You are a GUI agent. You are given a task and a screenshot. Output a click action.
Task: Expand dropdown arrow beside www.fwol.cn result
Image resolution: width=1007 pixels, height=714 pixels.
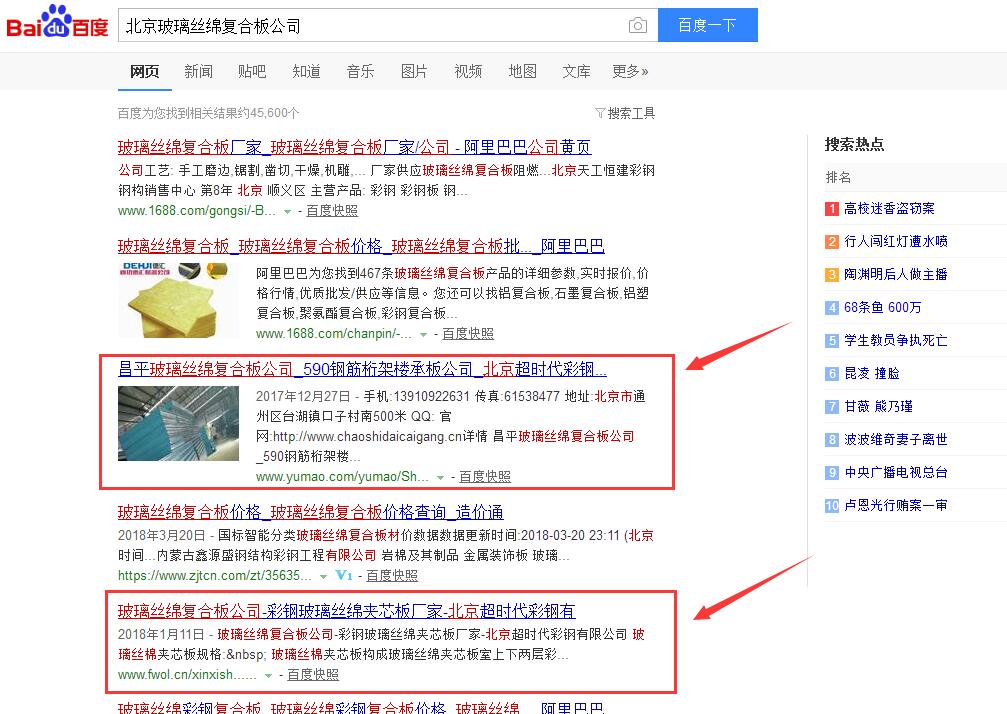268,675
